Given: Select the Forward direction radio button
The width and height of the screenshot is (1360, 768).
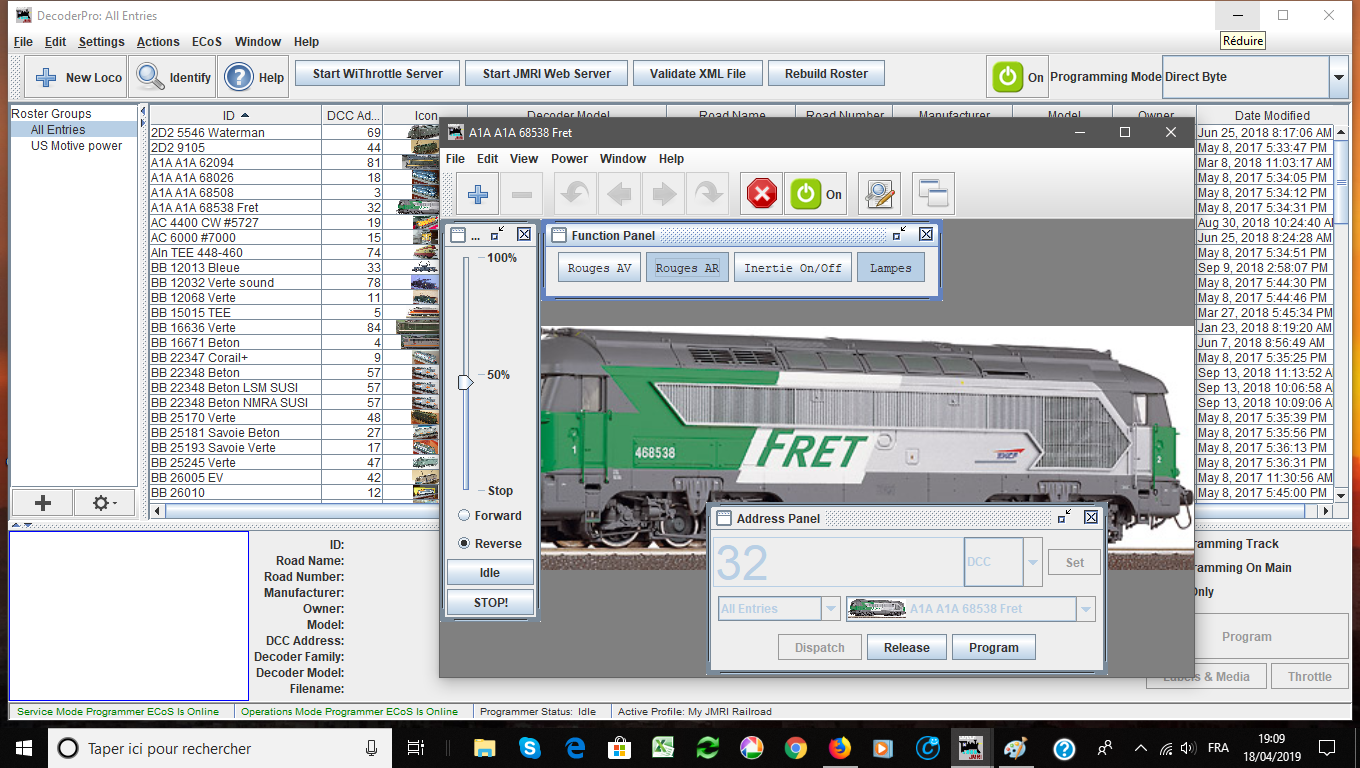Looking at the screenshot, I should click(490, 516).
